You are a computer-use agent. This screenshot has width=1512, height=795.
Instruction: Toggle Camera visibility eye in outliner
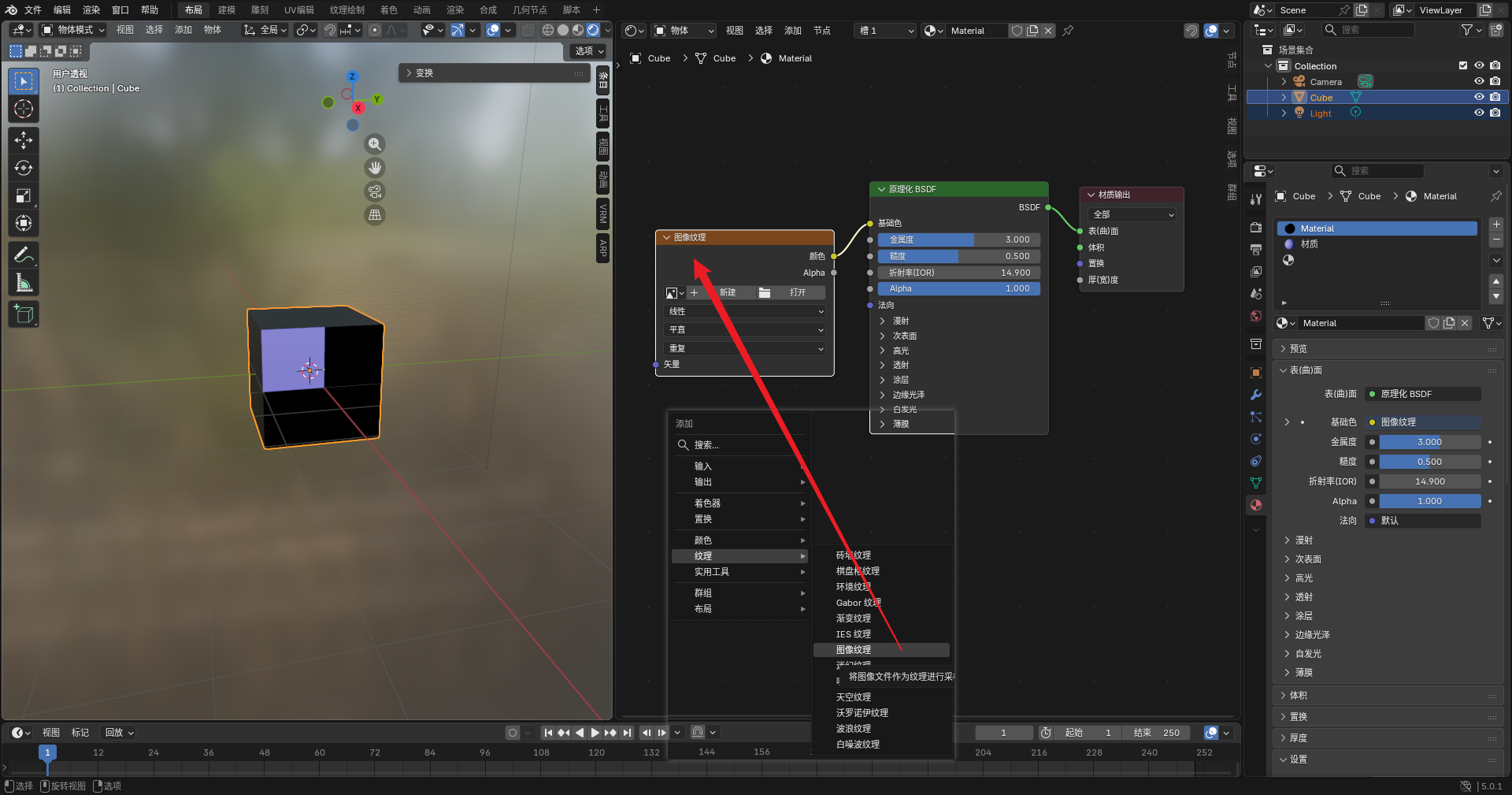pyautogui.click(x=1479, y=81)
